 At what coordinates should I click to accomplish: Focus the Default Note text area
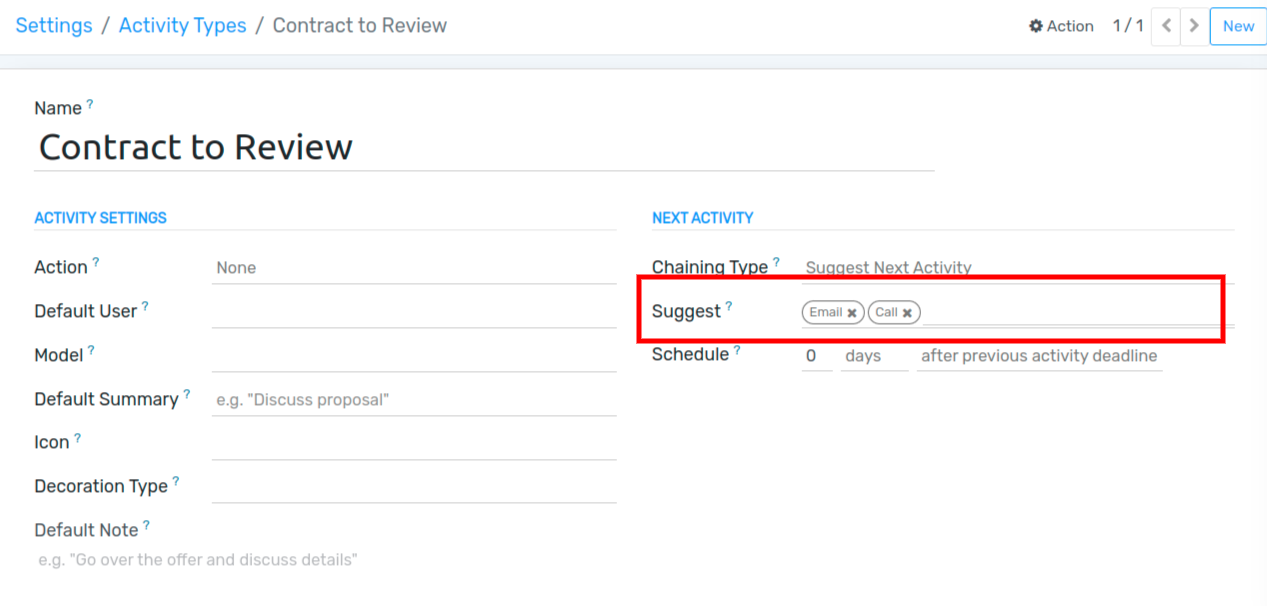coord(325,560)
